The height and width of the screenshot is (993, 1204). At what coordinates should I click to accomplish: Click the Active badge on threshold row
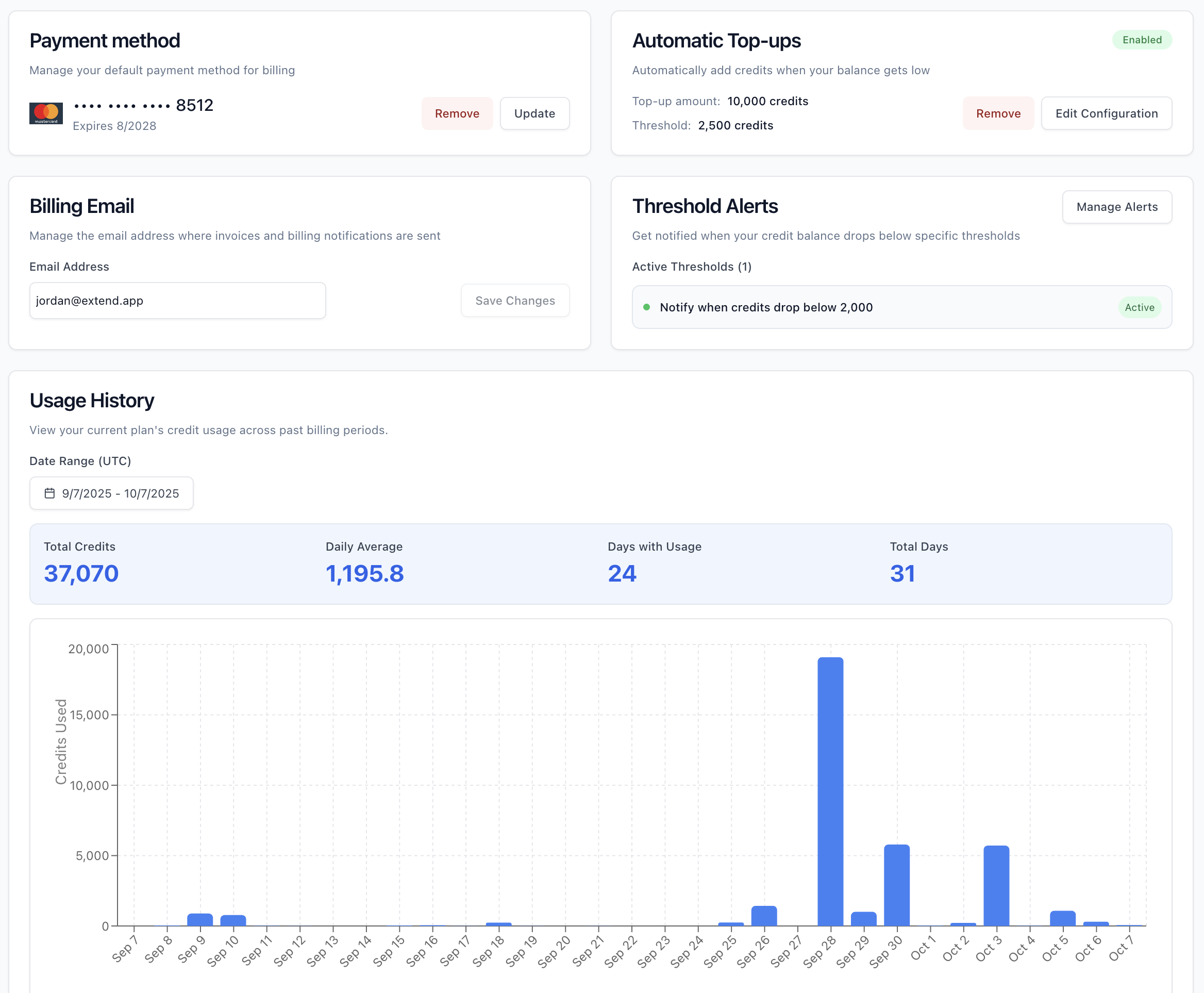point(1140,307)
